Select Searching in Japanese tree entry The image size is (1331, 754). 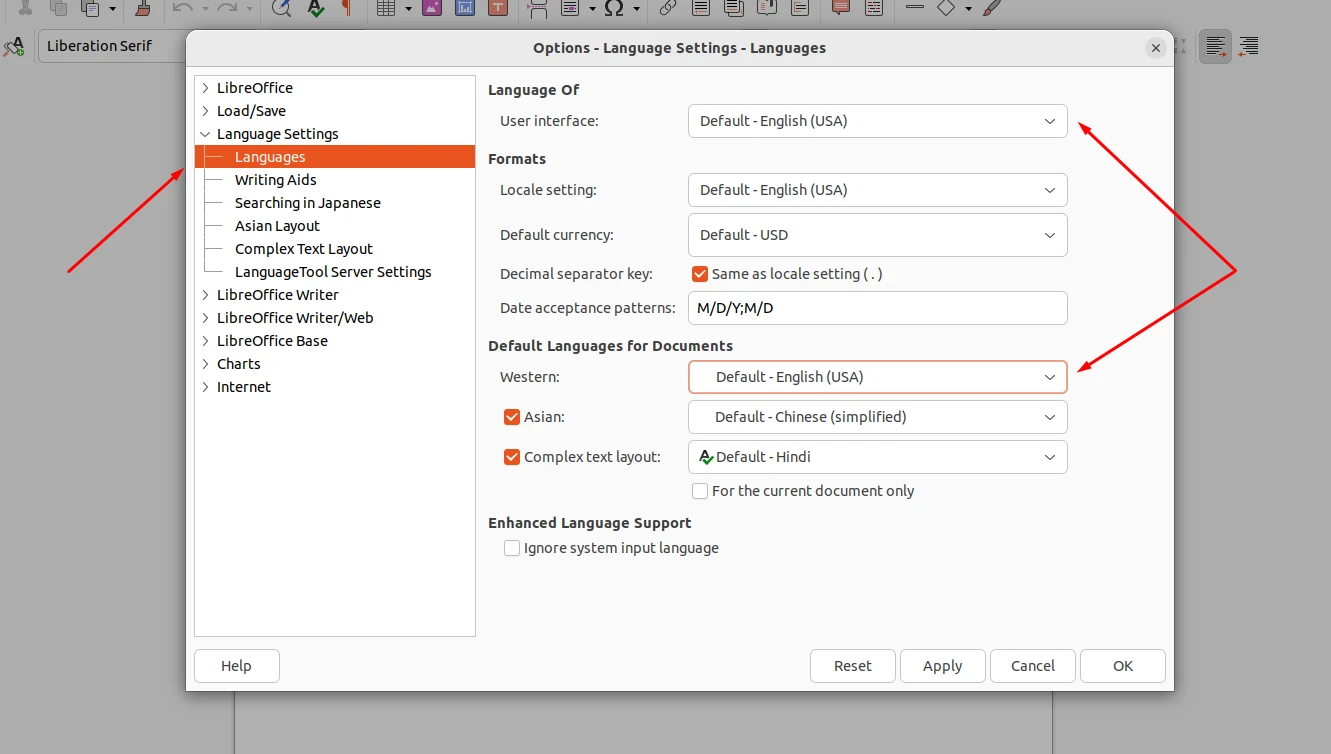pos(307,203)
